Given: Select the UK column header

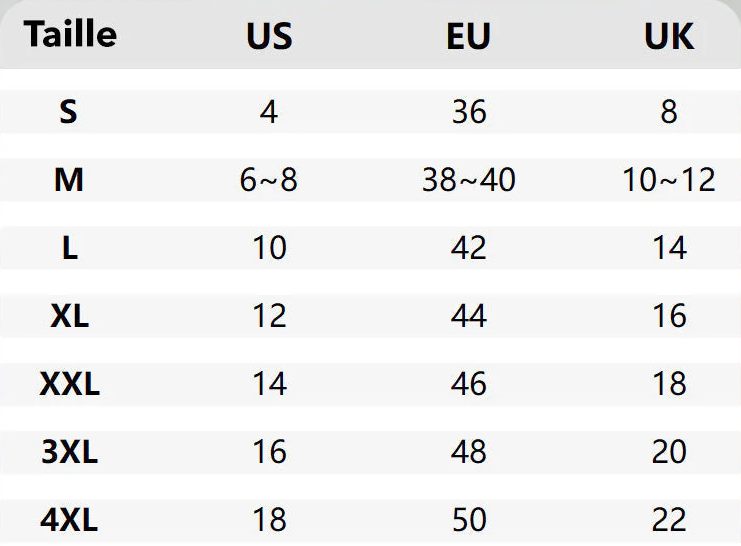Looking at the screenshot, I should 669,36.
